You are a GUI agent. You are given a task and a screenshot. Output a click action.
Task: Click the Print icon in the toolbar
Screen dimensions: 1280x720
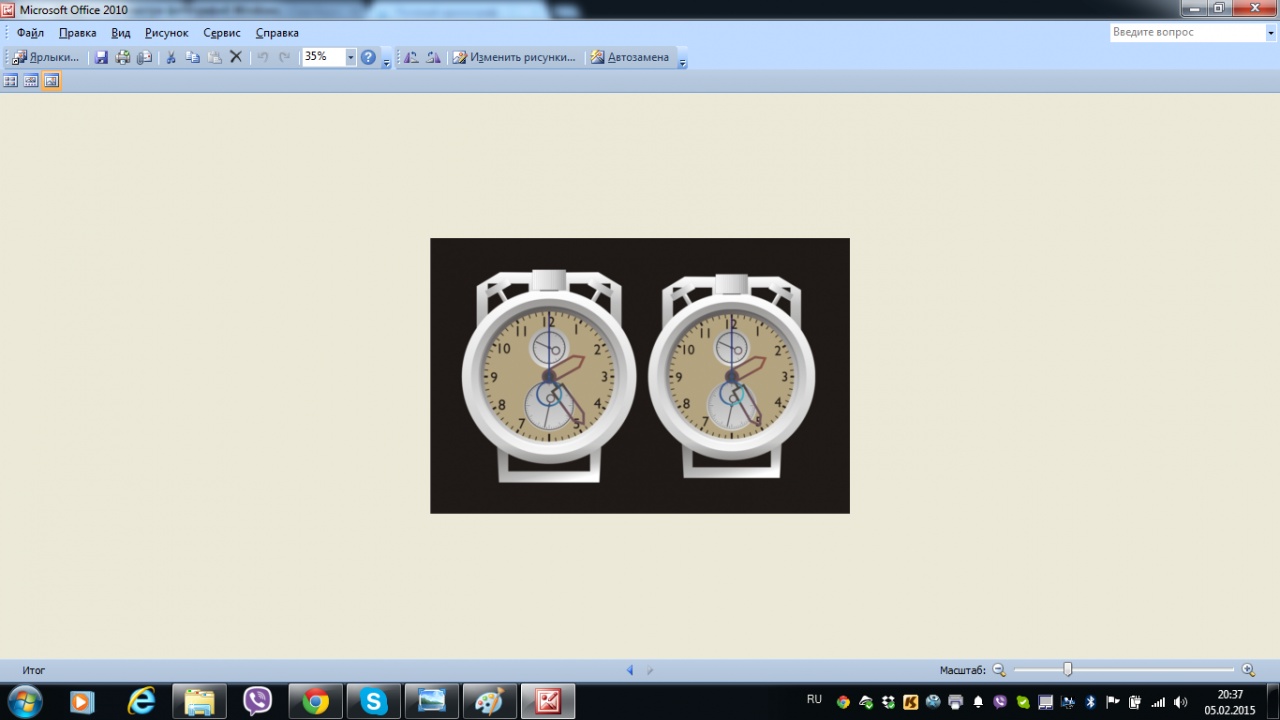tap(123, 58)
